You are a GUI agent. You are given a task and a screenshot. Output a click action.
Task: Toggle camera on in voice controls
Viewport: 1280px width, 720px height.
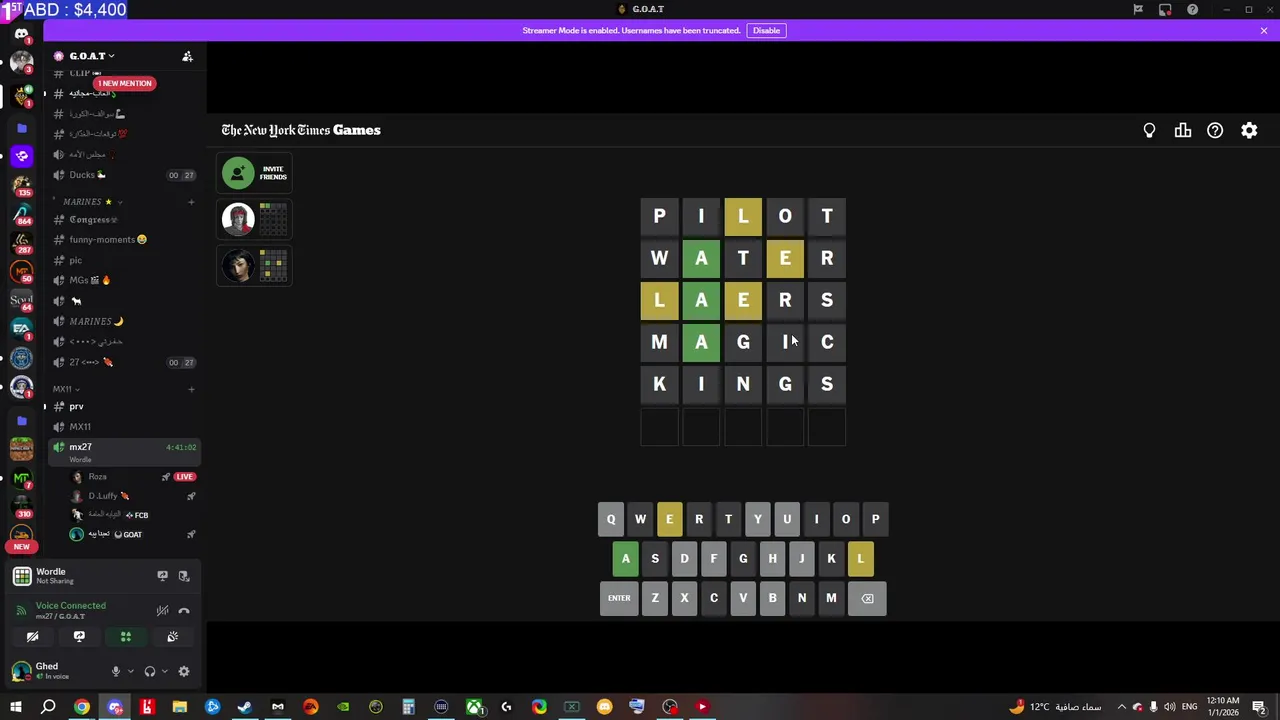pyautogui.click(x=32, y=637)
